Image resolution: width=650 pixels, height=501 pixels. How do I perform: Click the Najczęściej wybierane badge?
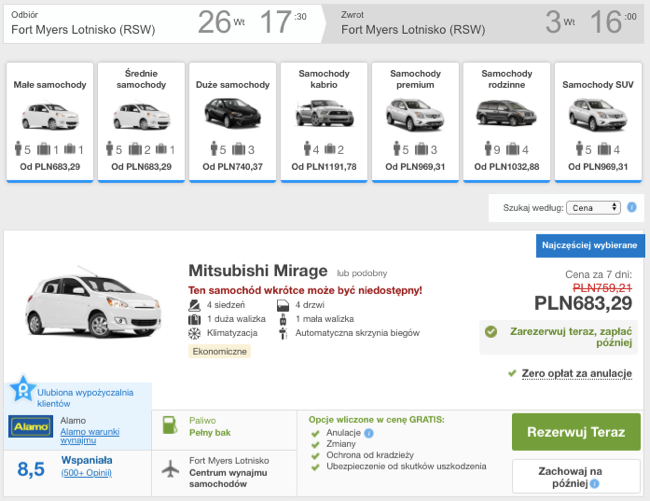589,245
